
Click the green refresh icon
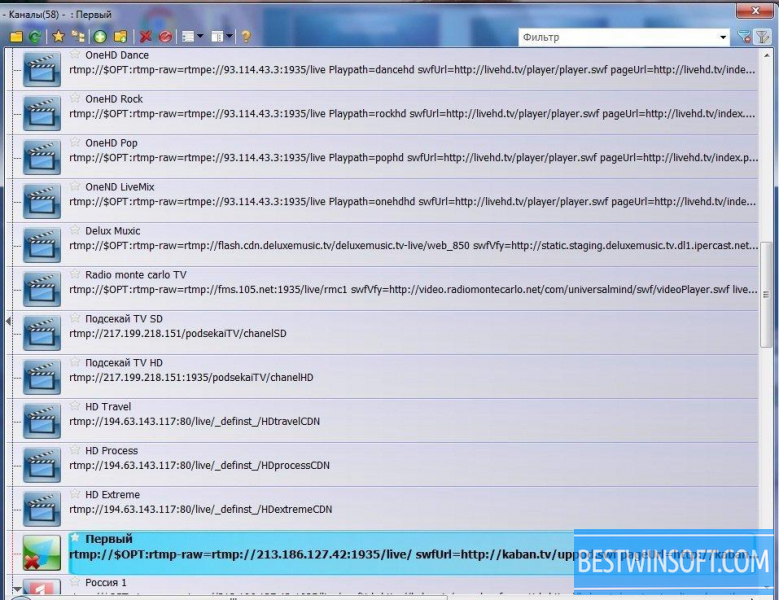tap(35, 37)
